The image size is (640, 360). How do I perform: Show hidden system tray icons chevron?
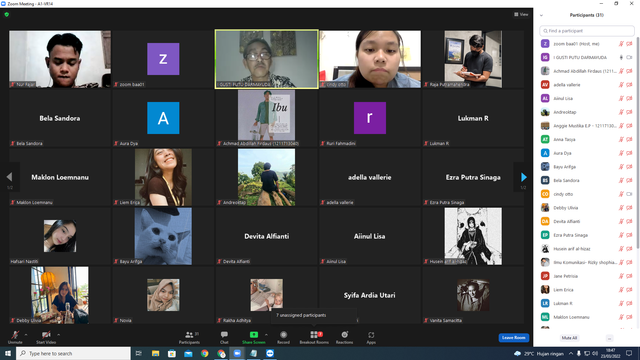(571, 353)
